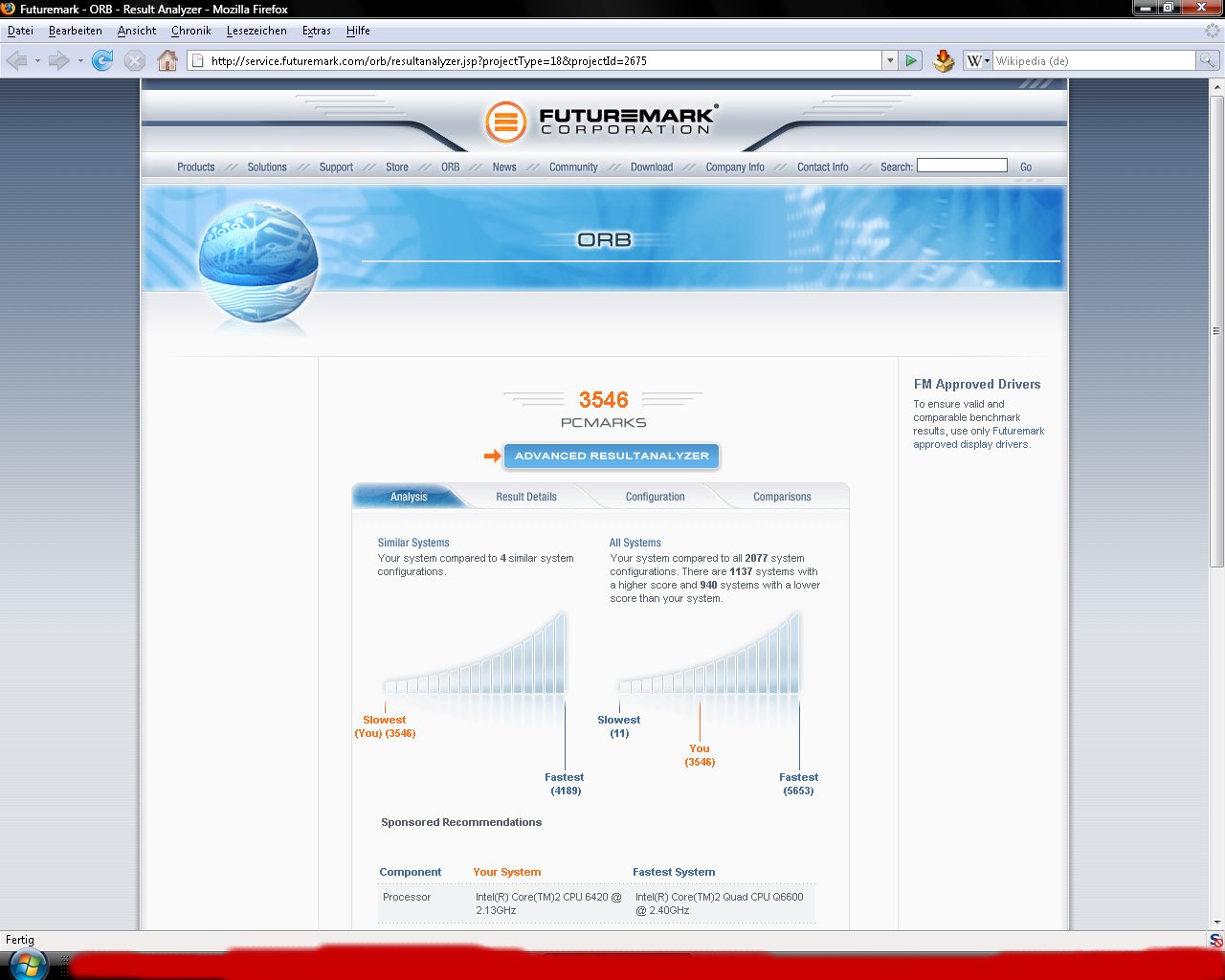Viewport: 1225px width, 980px height.
Task: Switch to the Comparisons tab
Action: coord(782,497)
